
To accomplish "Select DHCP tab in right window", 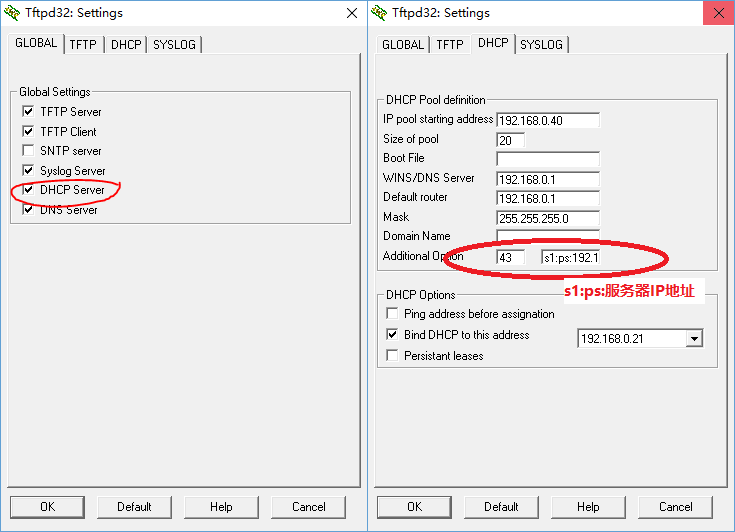I will coord(493,43).
